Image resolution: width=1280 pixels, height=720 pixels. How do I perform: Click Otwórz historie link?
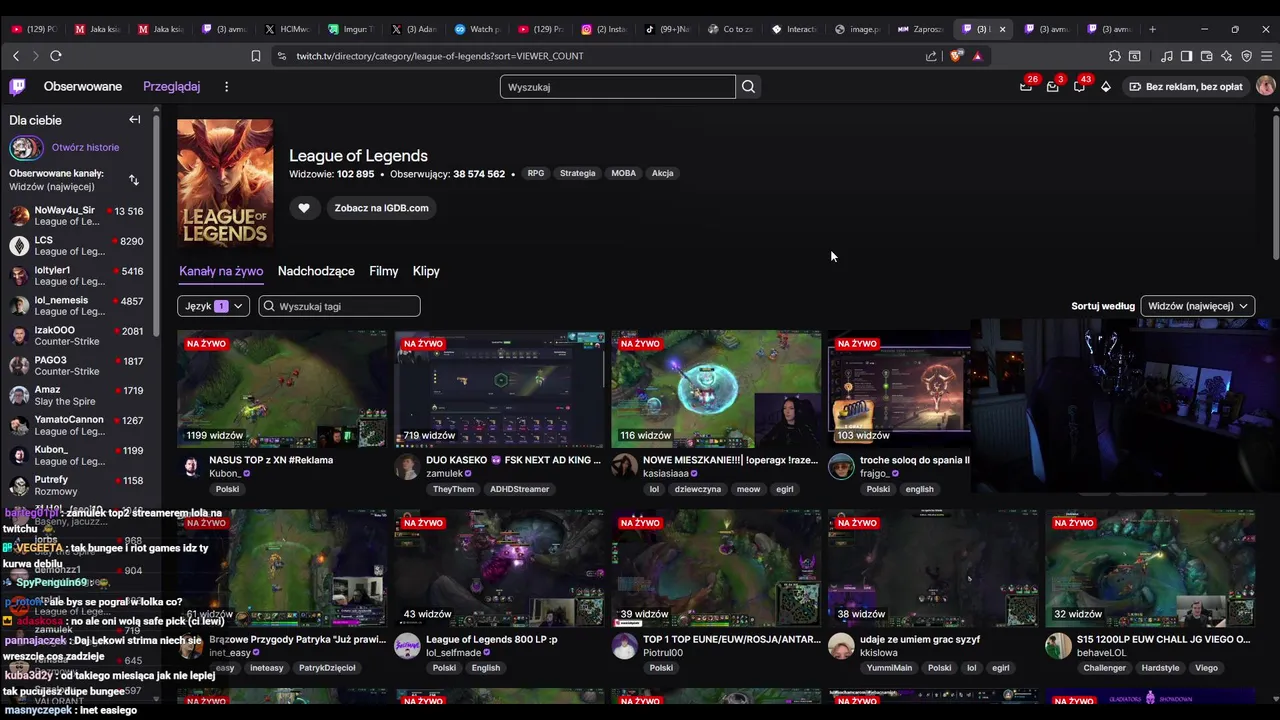(x=85, y=147)
